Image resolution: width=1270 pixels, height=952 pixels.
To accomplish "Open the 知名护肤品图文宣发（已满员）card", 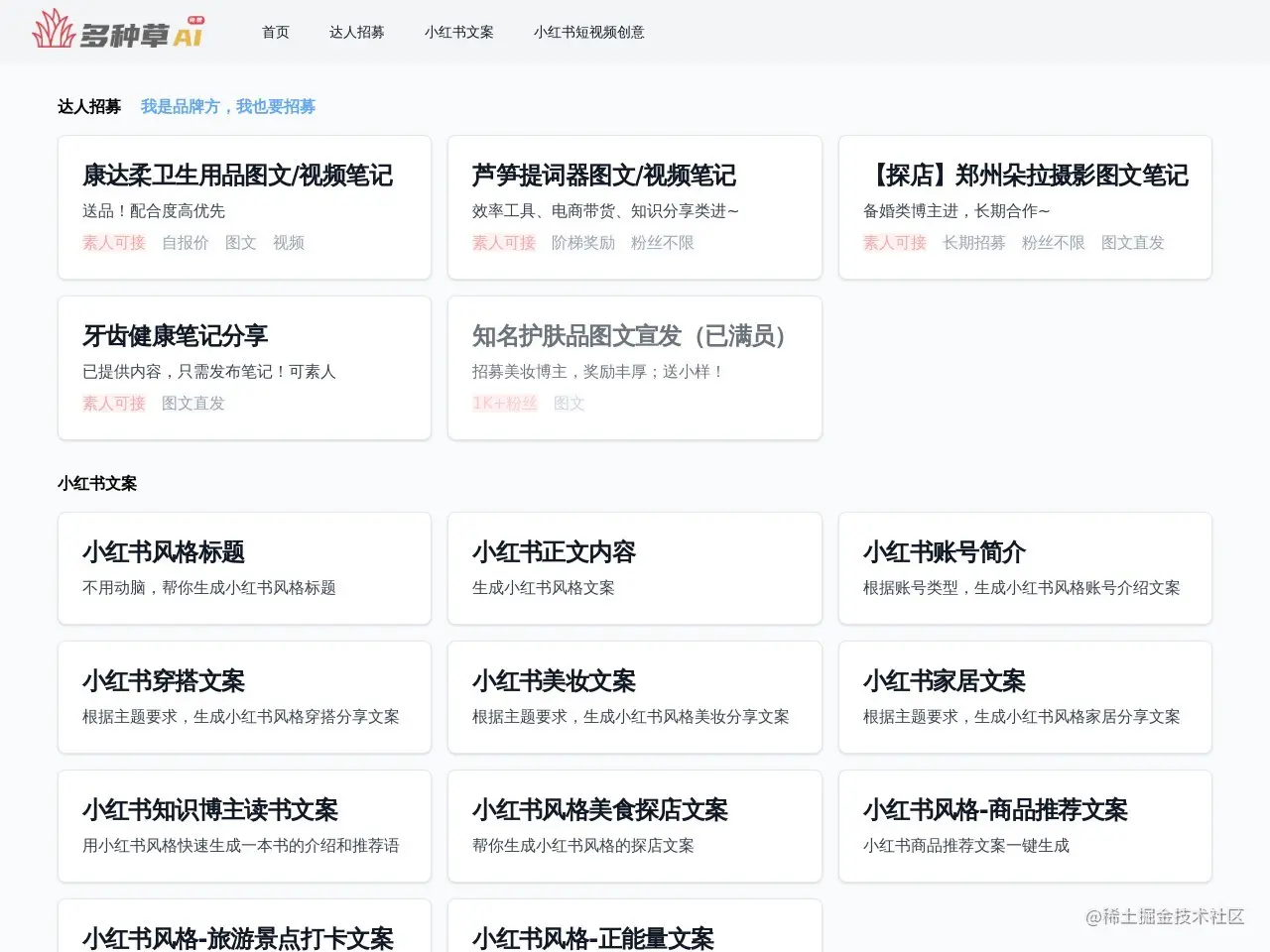I will click(635, 368).
